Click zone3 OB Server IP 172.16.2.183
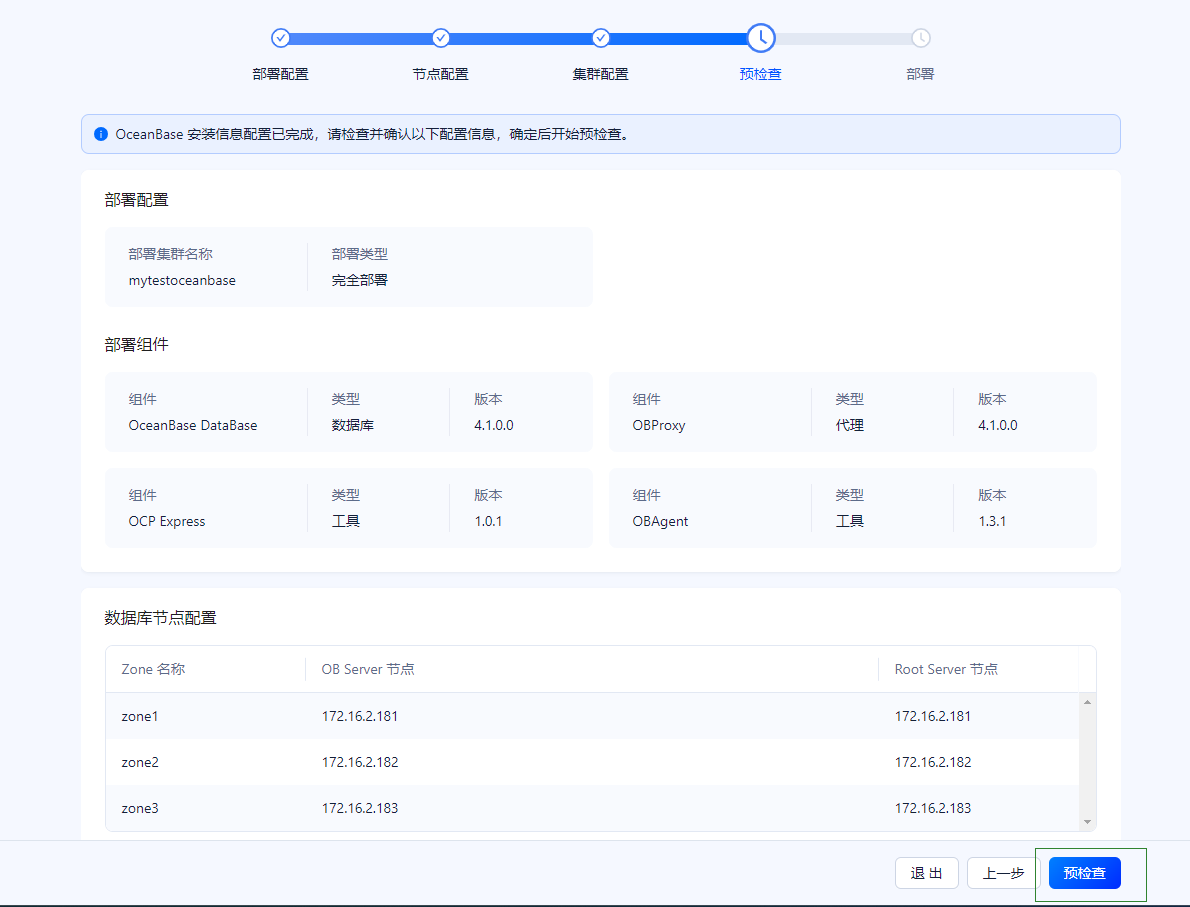 point(360,808)
